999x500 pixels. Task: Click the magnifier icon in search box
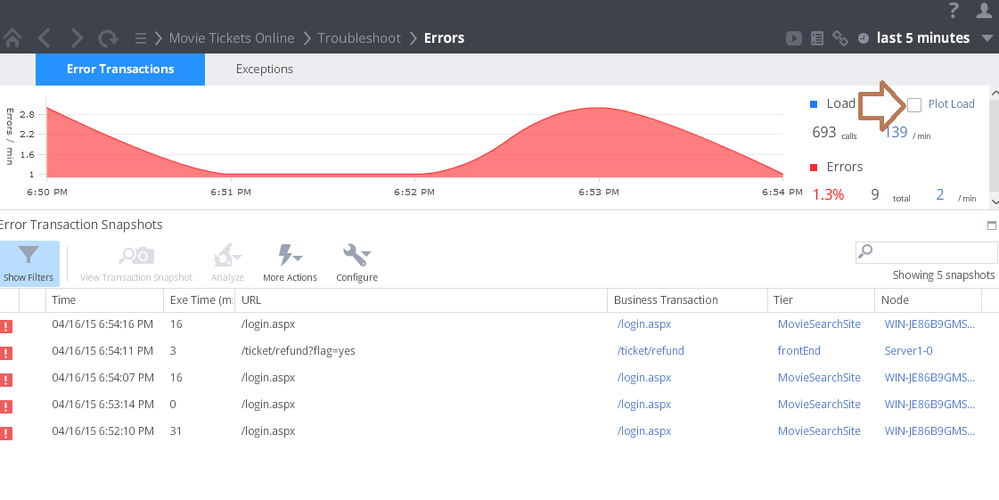(865, 252)
